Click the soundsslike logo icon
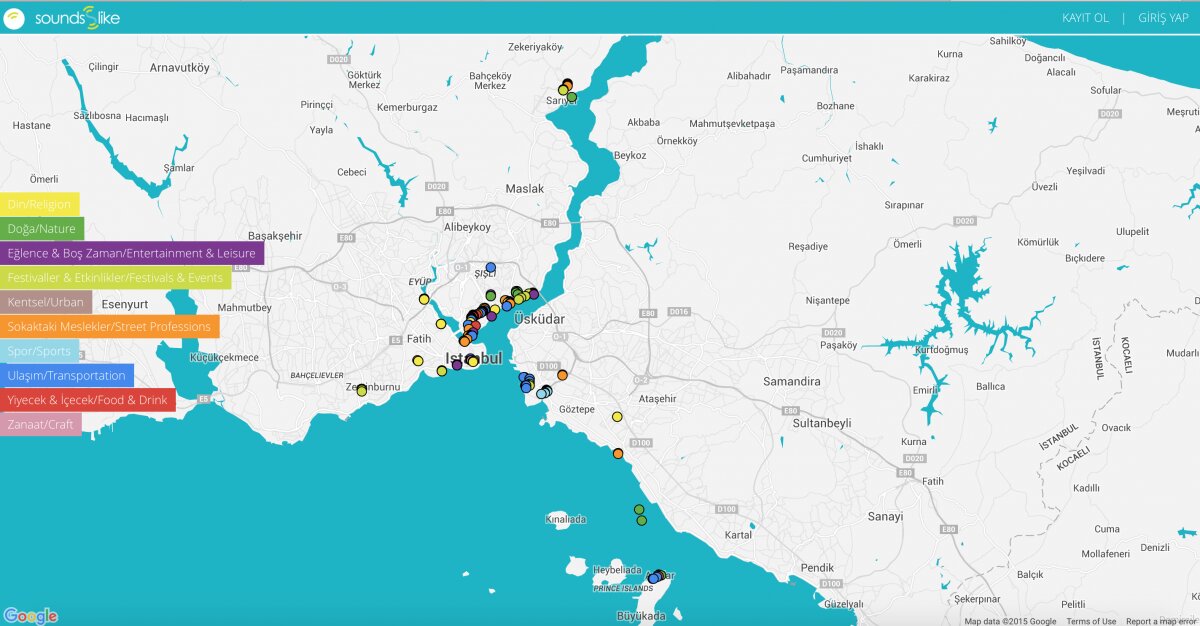 tap(15, 18)
